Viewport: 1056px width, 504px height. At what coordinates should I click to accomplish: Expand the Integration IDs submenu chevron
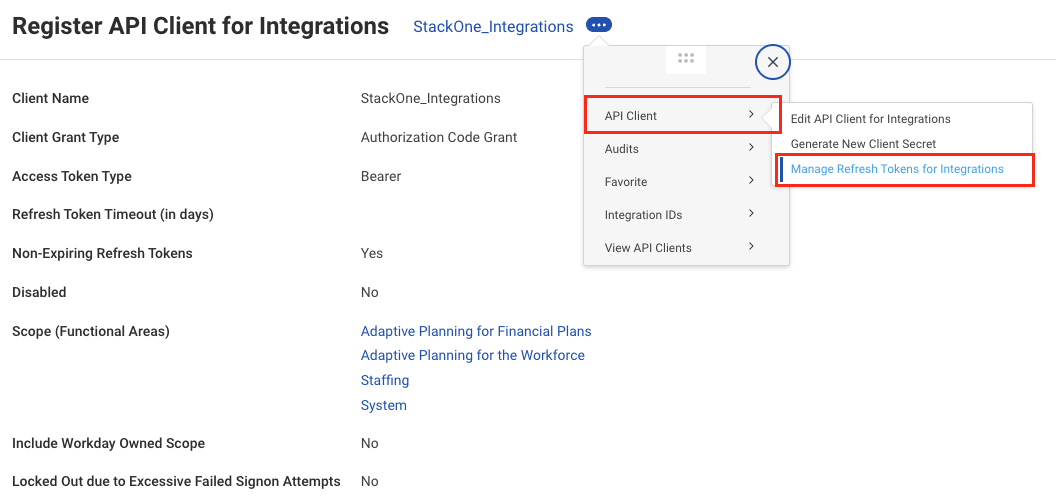tap(750, 214)
